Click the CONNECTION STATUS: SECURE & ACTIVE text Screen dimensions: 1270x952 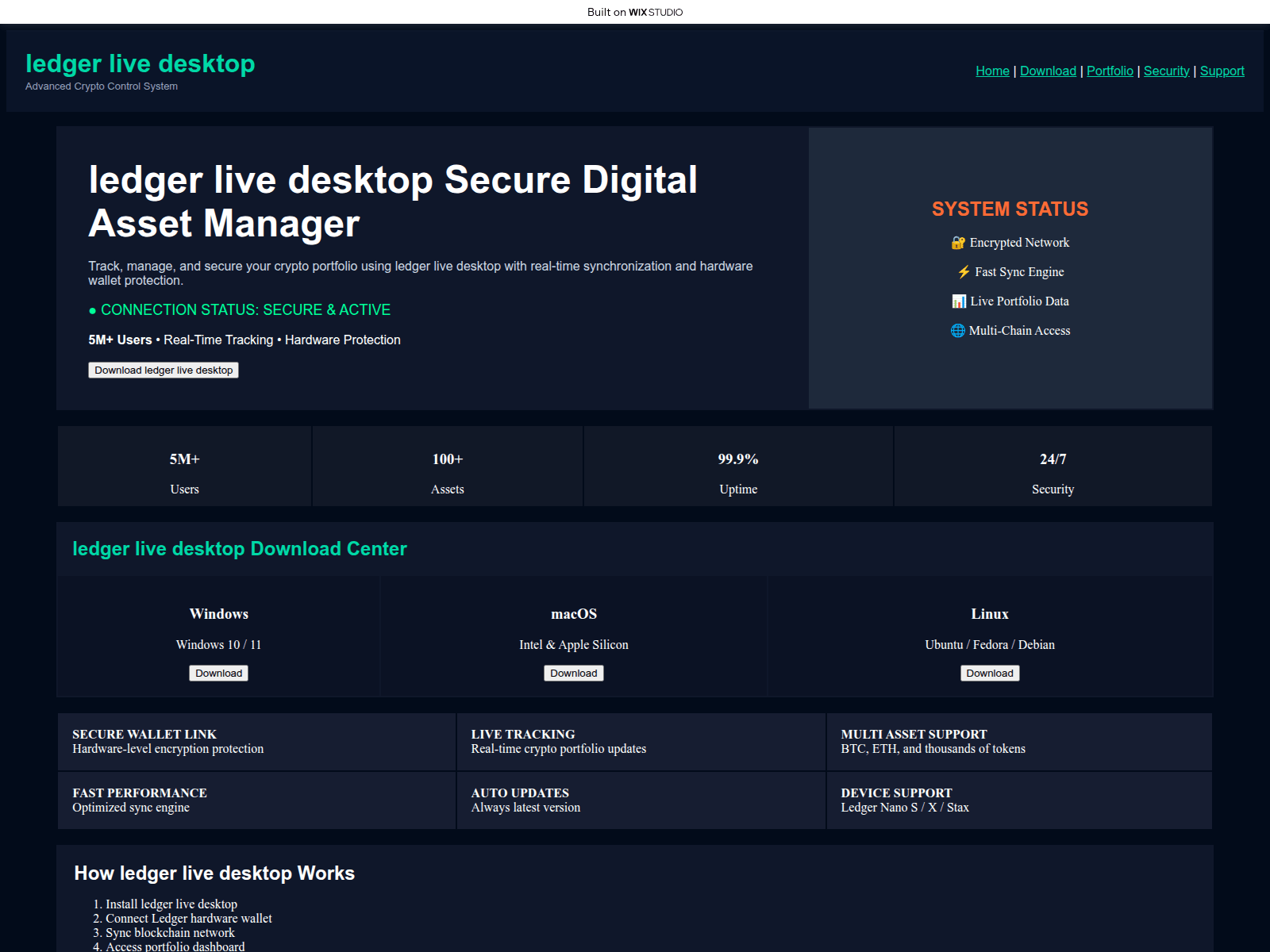click(x=240, y=310)
